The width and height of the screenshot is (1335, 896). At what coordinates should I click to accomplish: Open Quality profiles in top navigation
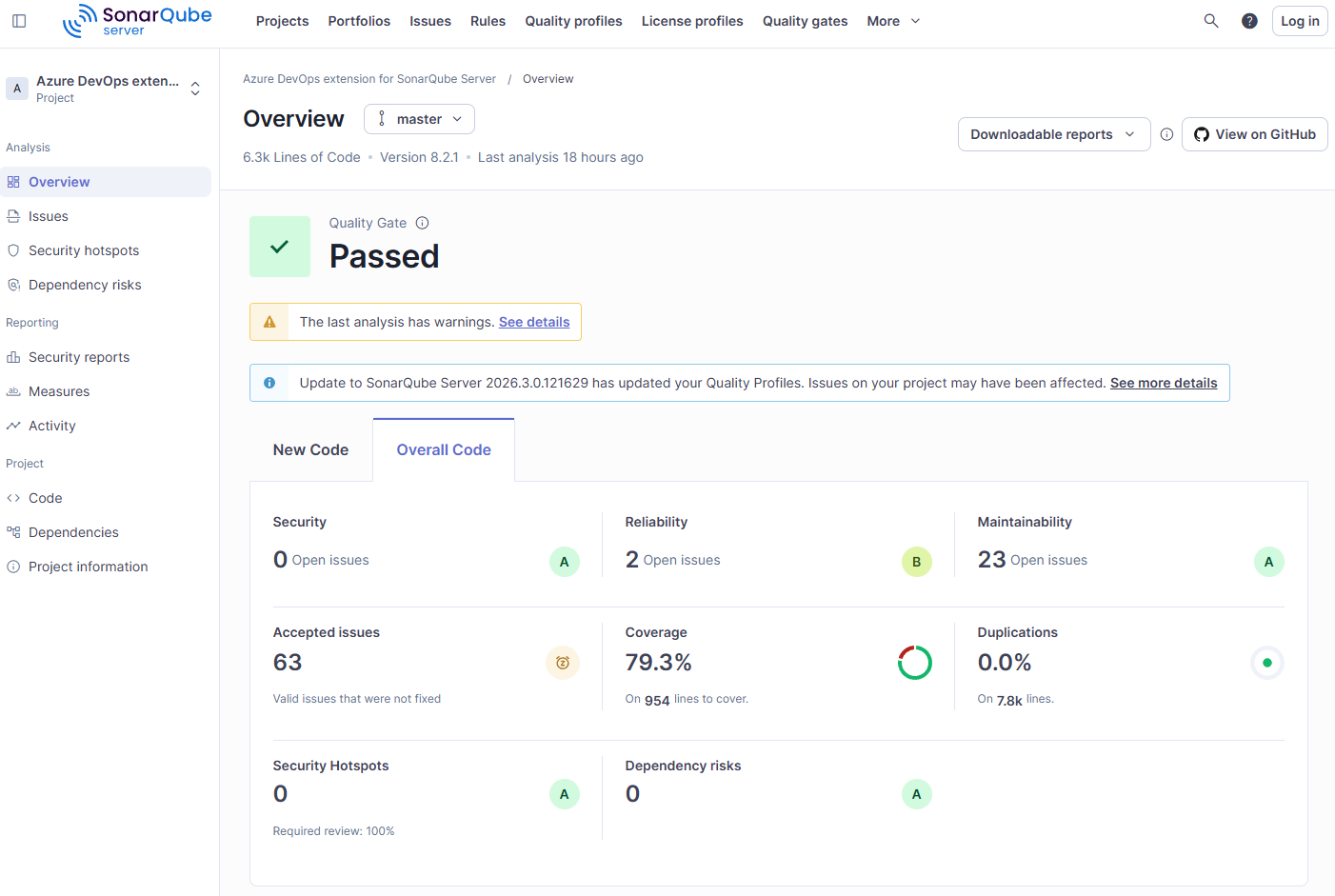(x=573, y=21)
